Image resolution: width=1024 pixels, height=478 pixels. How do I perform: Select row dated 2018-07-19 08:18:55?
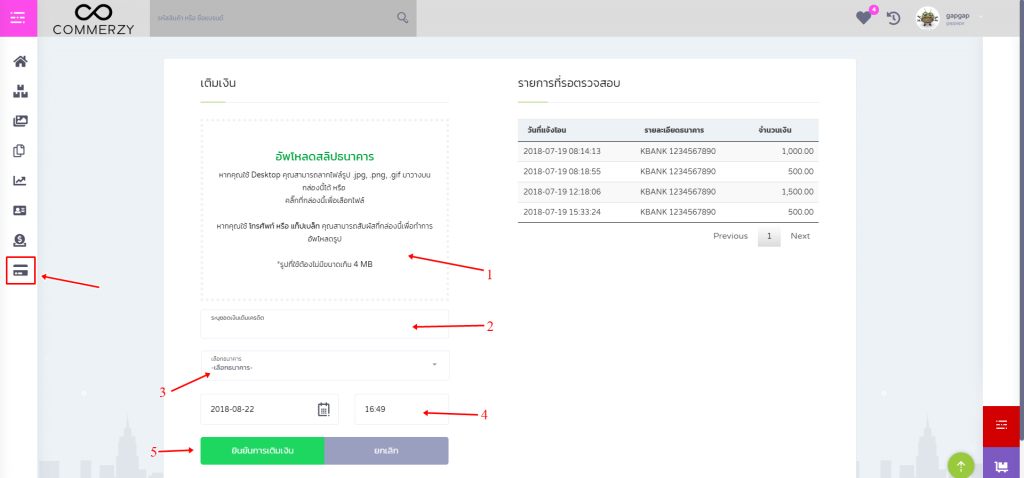[x=668, y=171]
